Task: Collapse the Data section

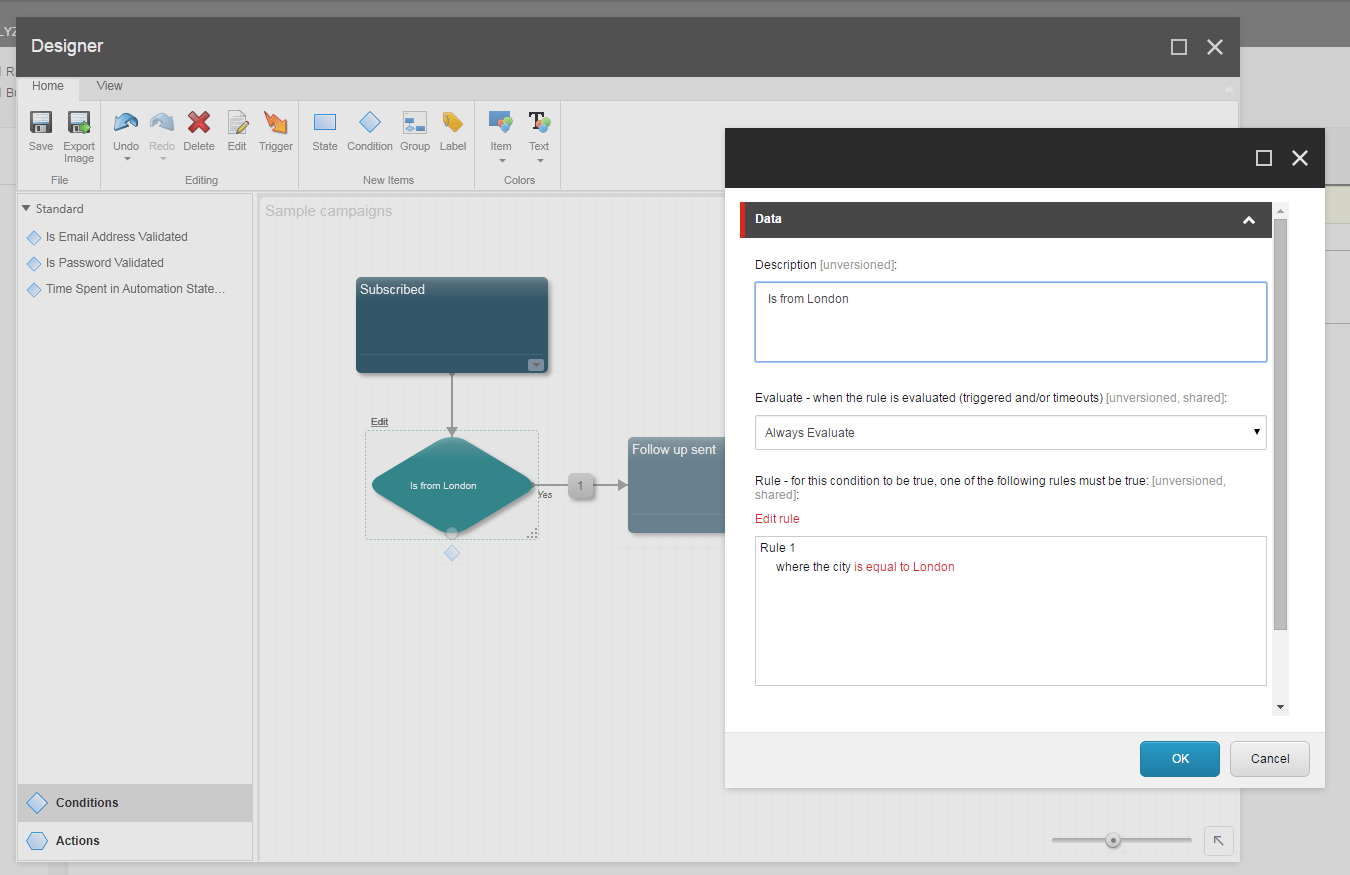Action: pos(1248,219)
